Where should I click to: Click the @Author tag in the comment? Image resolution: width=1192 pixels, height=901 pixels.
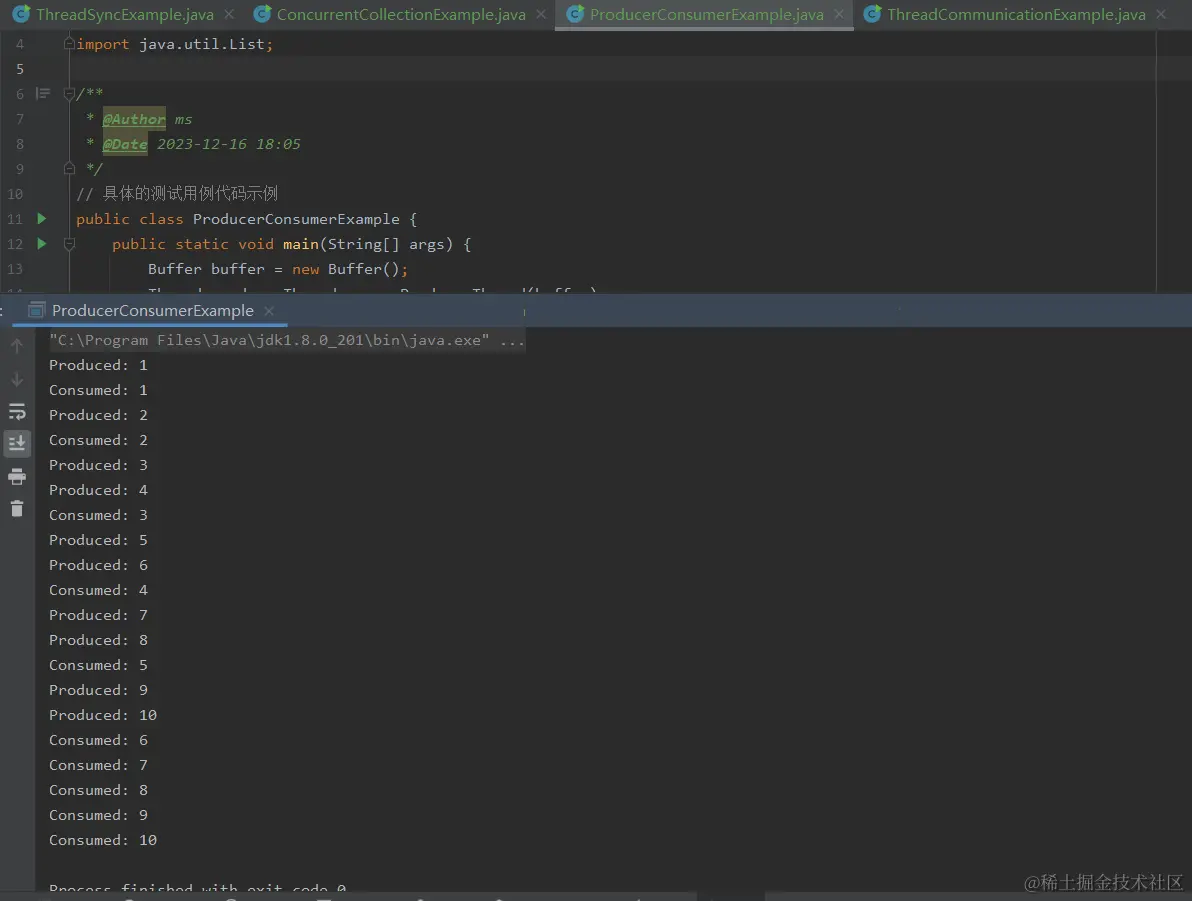pyautogui.click(x=134, y=119)
